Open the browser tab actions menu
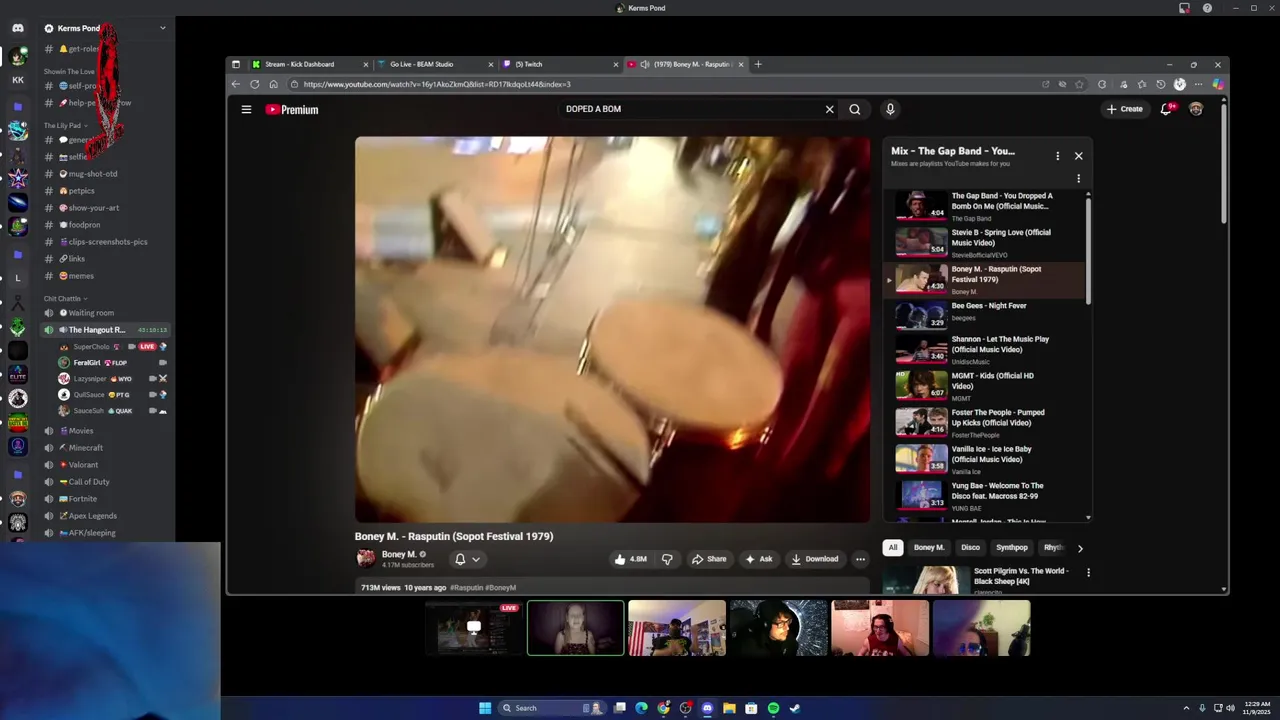This screenshot has height=720, width=1280. (236, 64)
